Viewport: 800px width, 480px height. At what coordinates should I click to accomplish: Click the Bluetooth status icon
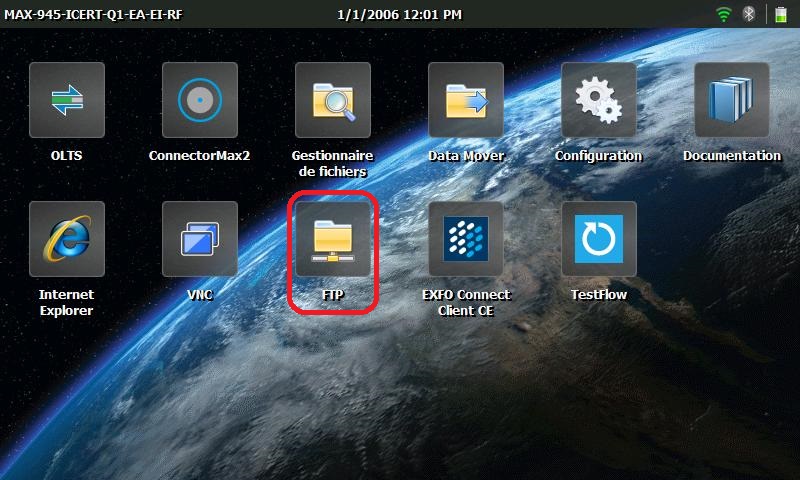click(748, 14)
